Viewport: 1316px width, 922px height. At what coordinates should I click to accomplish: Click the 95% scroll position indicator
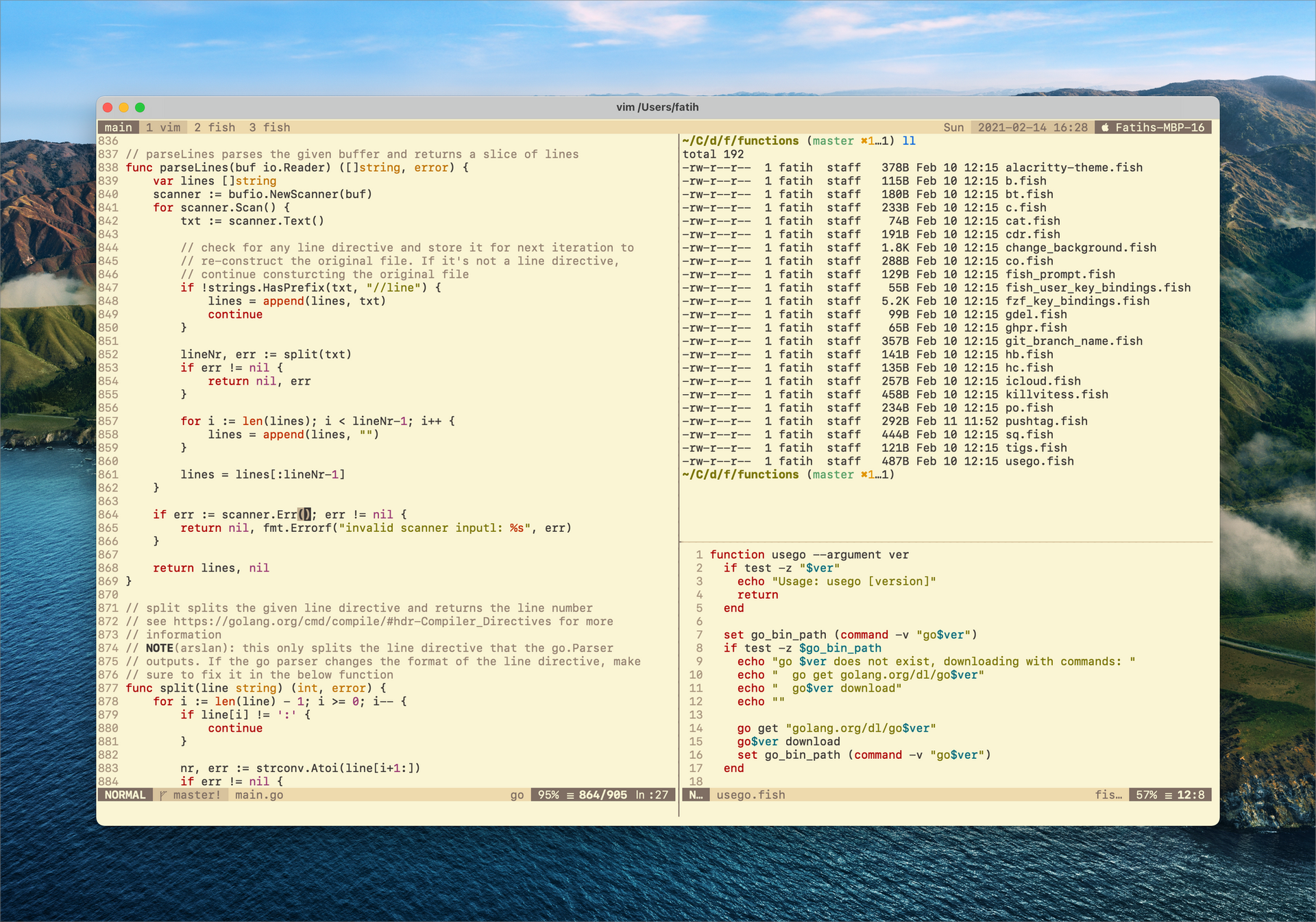click(x=548, y=794)
